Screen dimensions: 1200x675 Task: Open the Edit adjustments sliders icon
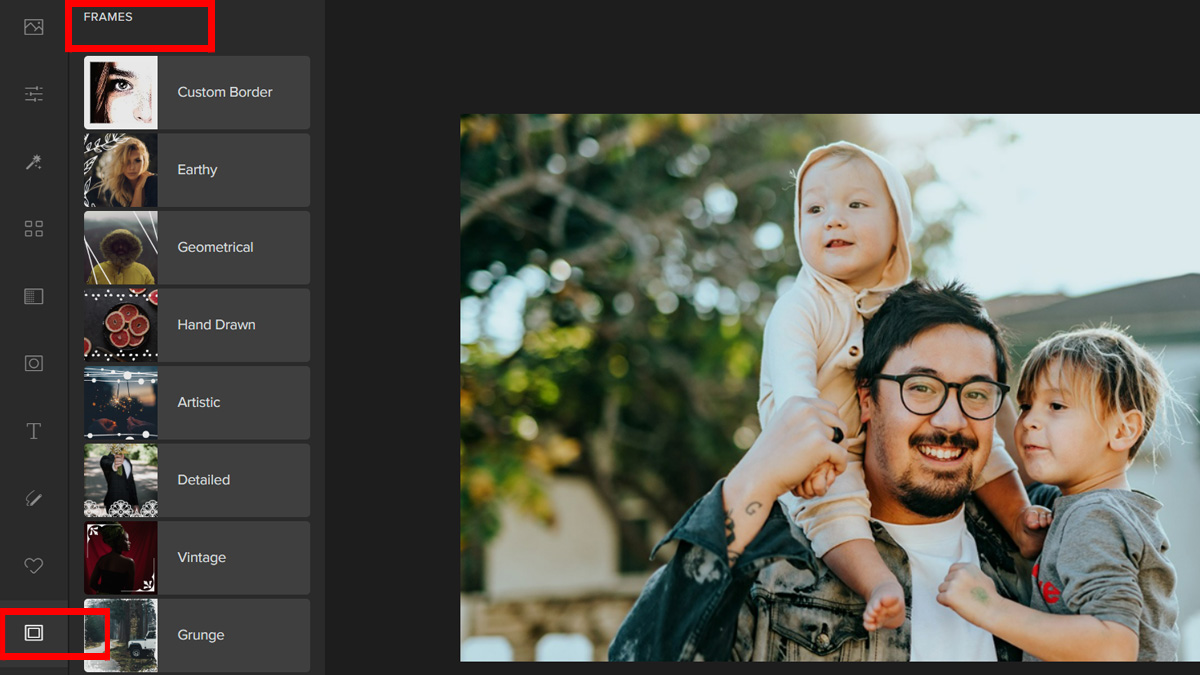tap(34, 94)
